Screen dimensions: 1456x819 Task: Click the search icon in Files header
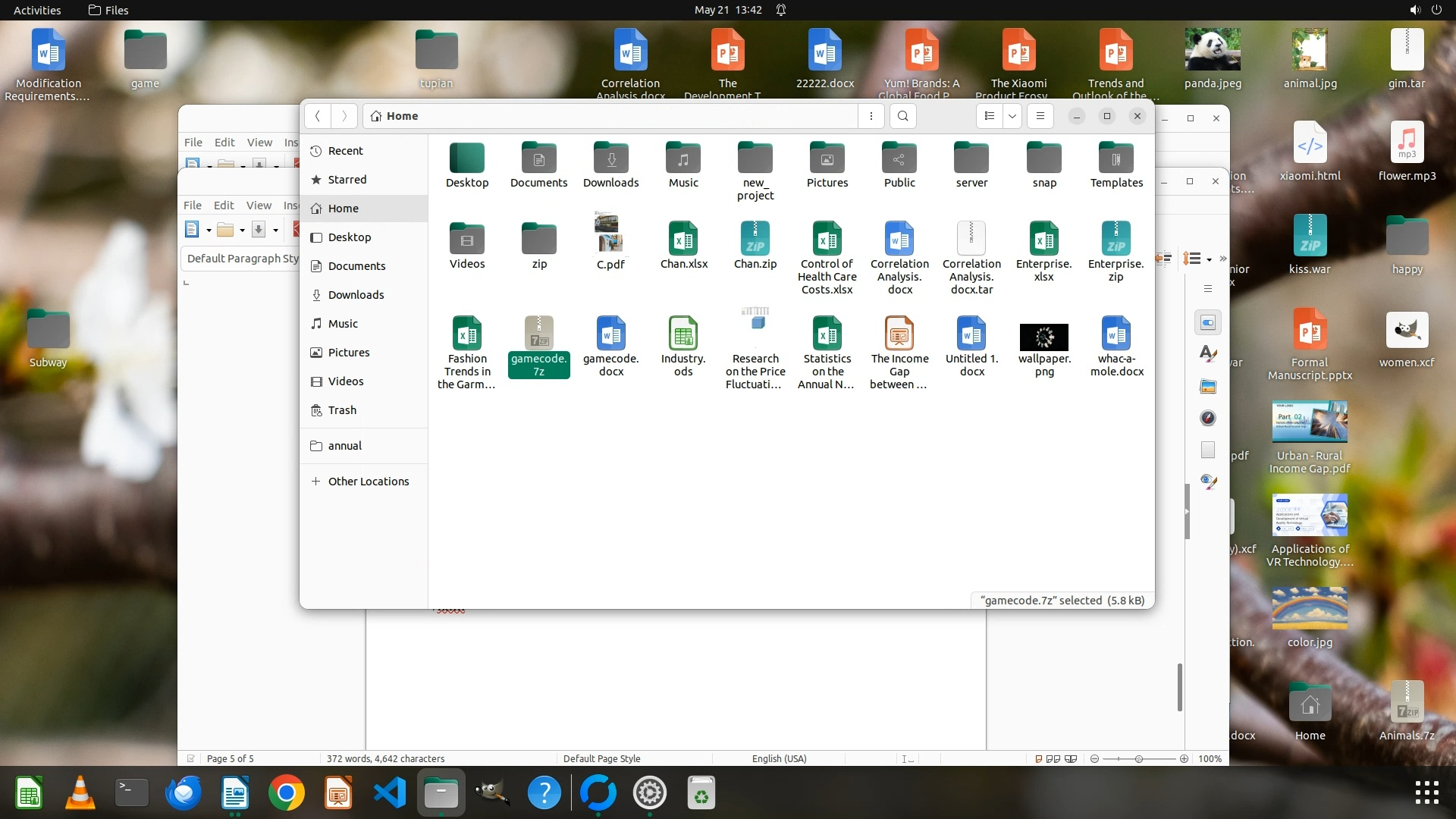[902, 116]
